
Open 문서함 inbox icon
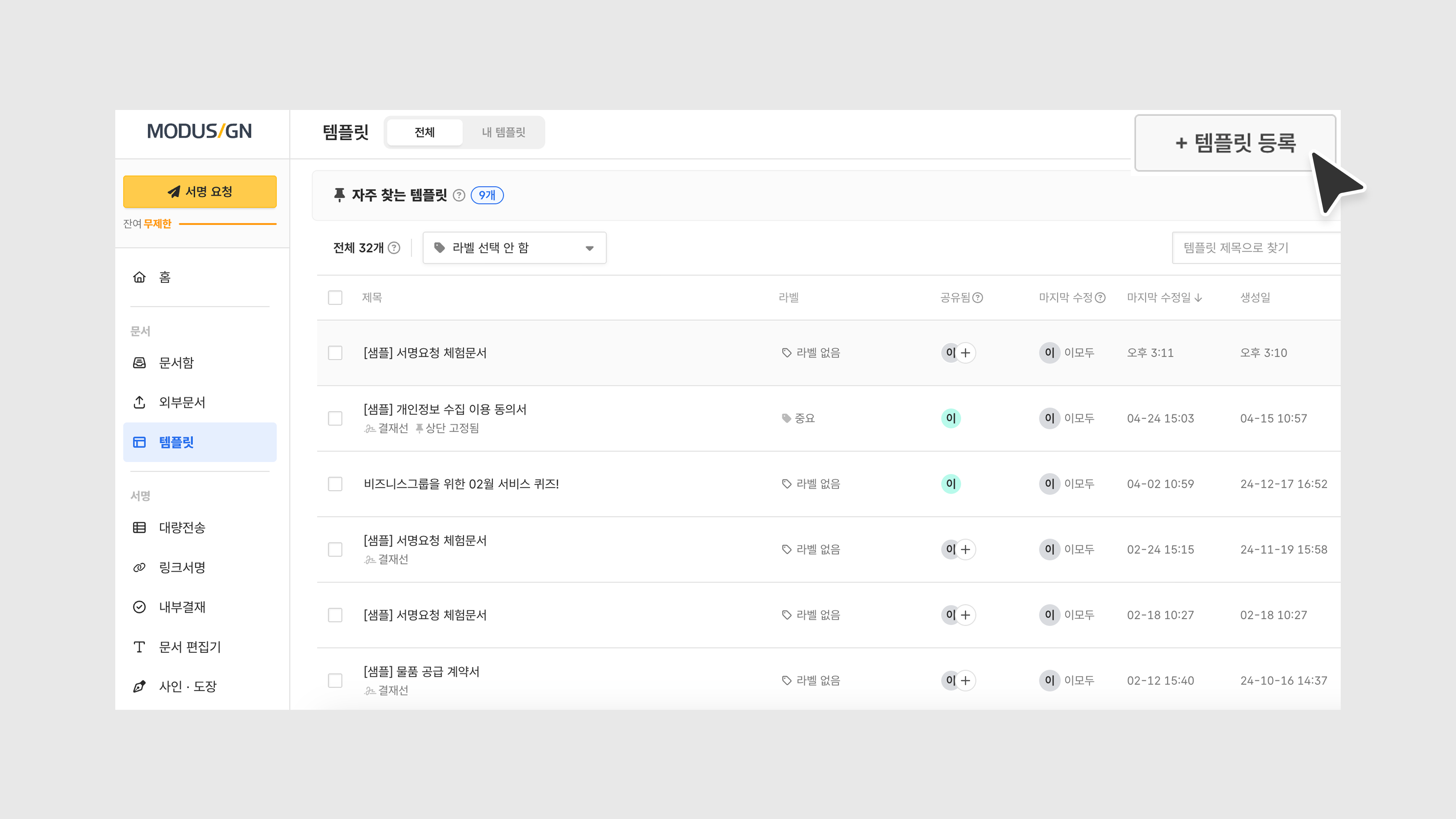[x=139, y=362]
